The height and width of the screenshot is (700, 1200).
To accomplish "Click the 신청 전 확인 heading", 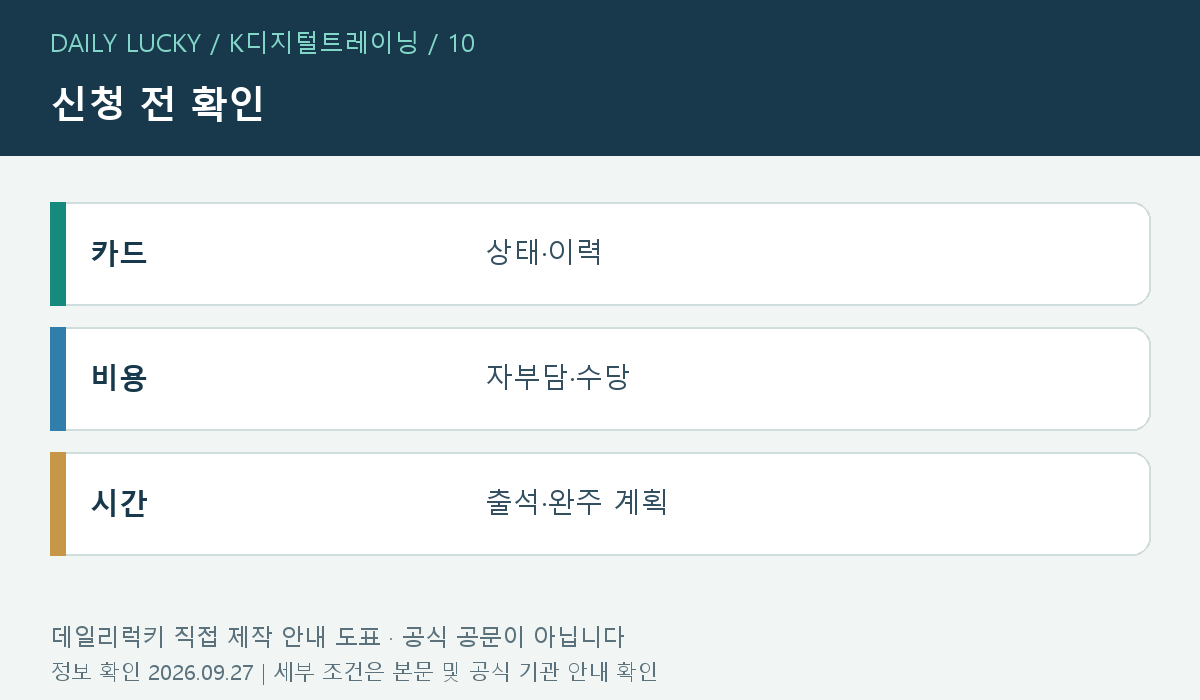I will click(157, 104).
